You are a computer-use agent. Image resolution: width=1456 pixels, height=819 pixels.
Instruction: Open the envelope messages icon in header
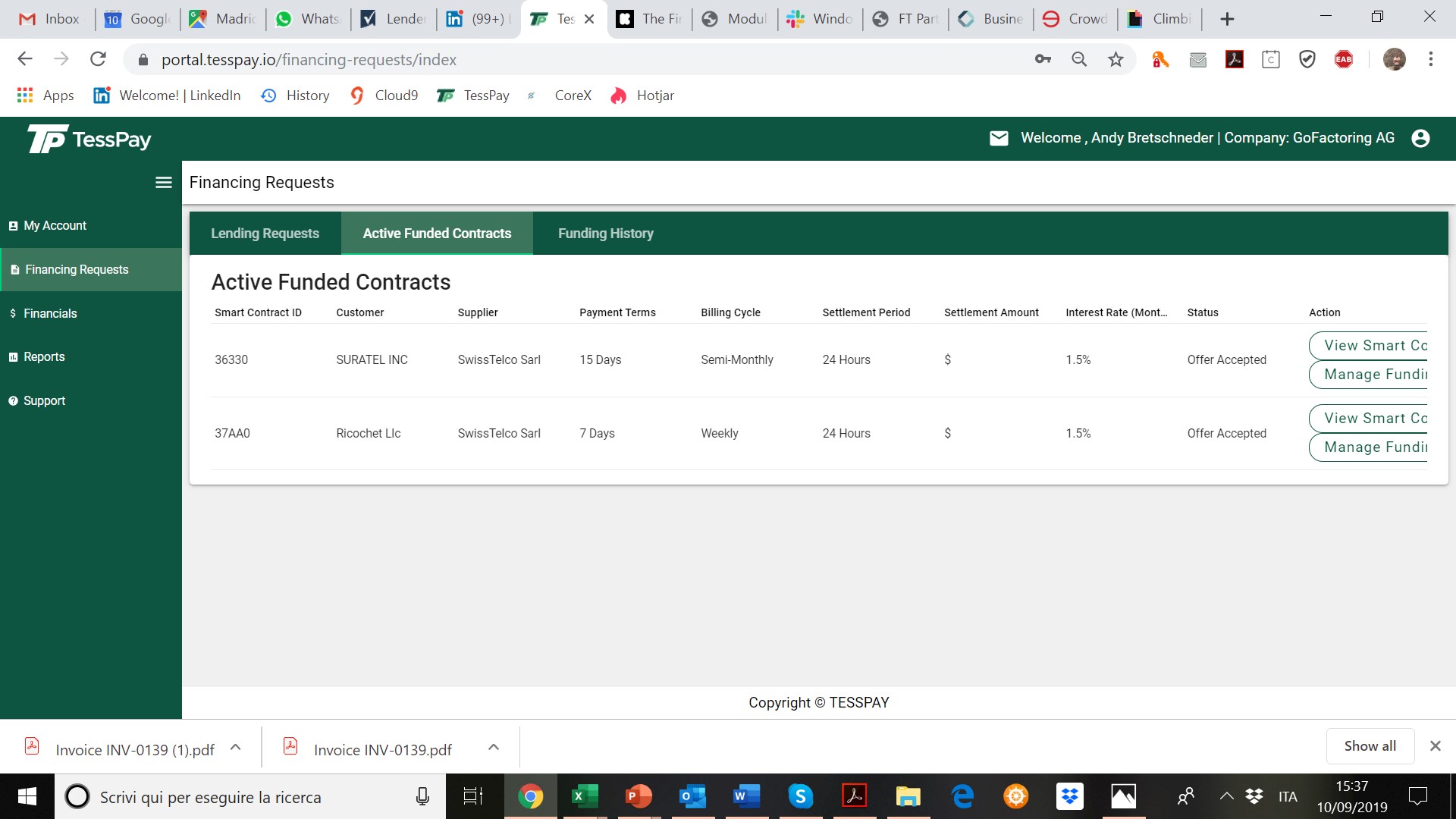[999, 138]
